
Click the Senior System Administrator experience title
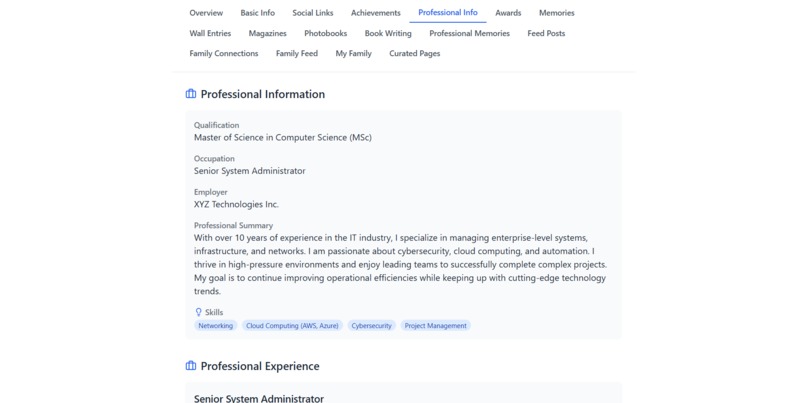coord(259,398)
